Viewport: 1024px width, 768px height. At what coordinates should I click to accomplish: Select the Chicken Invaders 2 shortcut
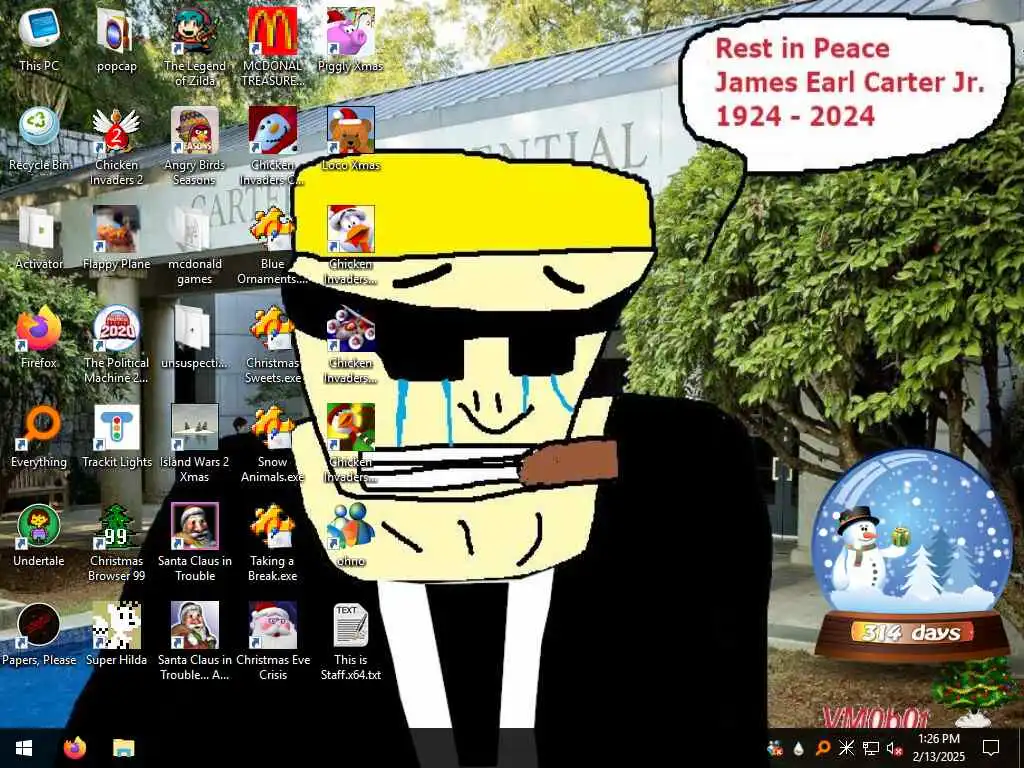pos(116,146)
